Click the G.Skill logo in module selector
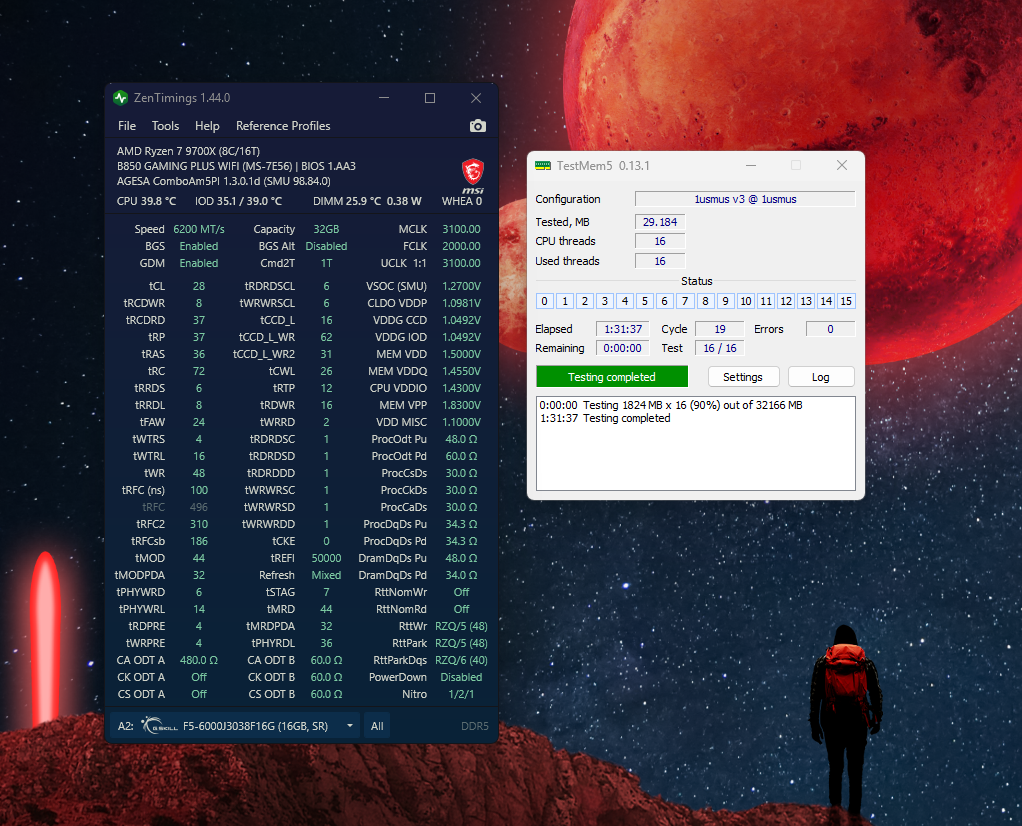The width and height of the screenshot is (1022, 826). click(159, 726)
